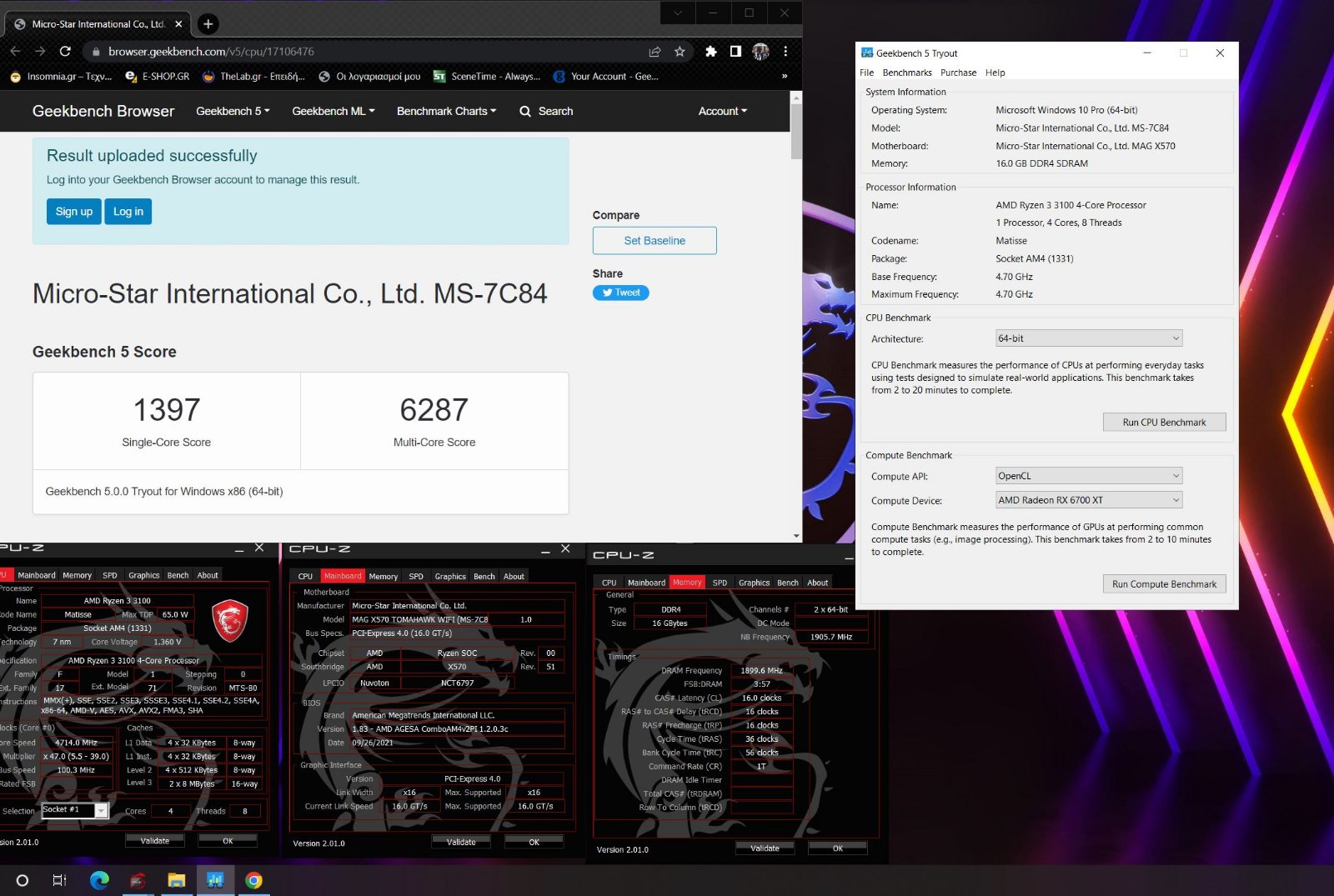Open the Chrome profile avatar
The image size is (1334, 896).
click(760, 52)
